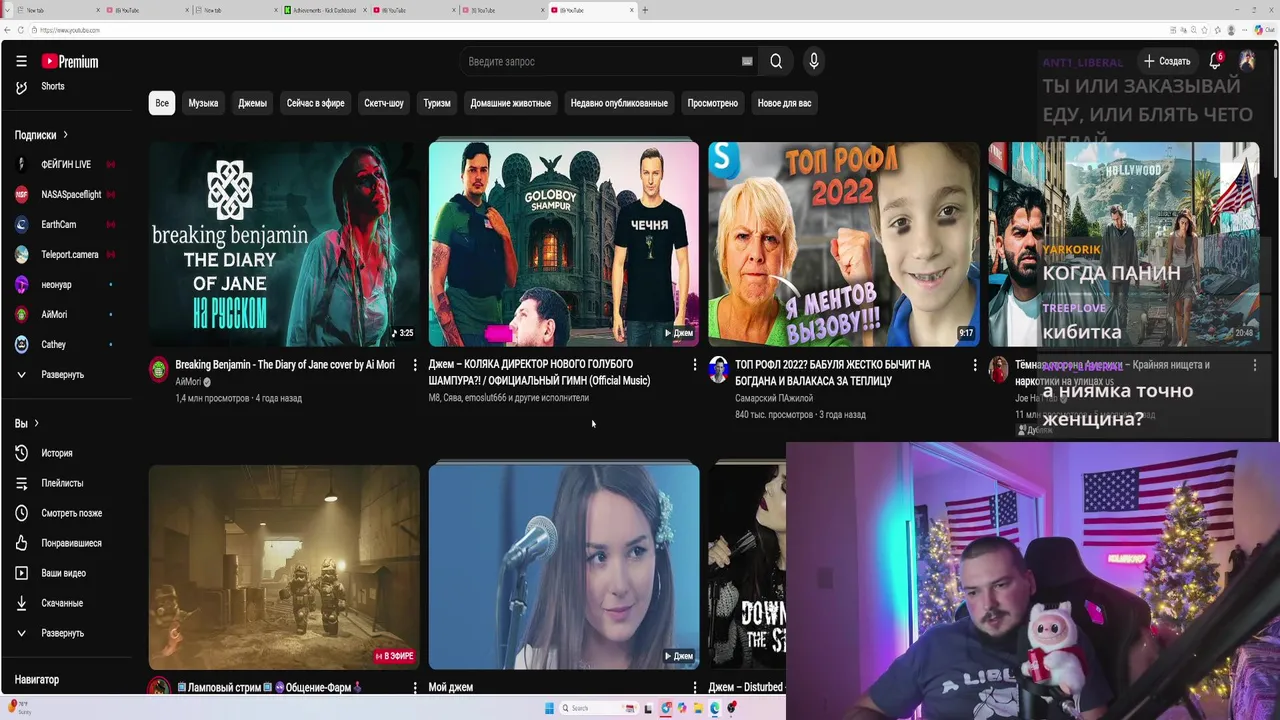Image resolution: width=1280 pixels, height=720 pixels.
Task: Open Windows Start button in taskbar
Action: (x=549, y=708)
